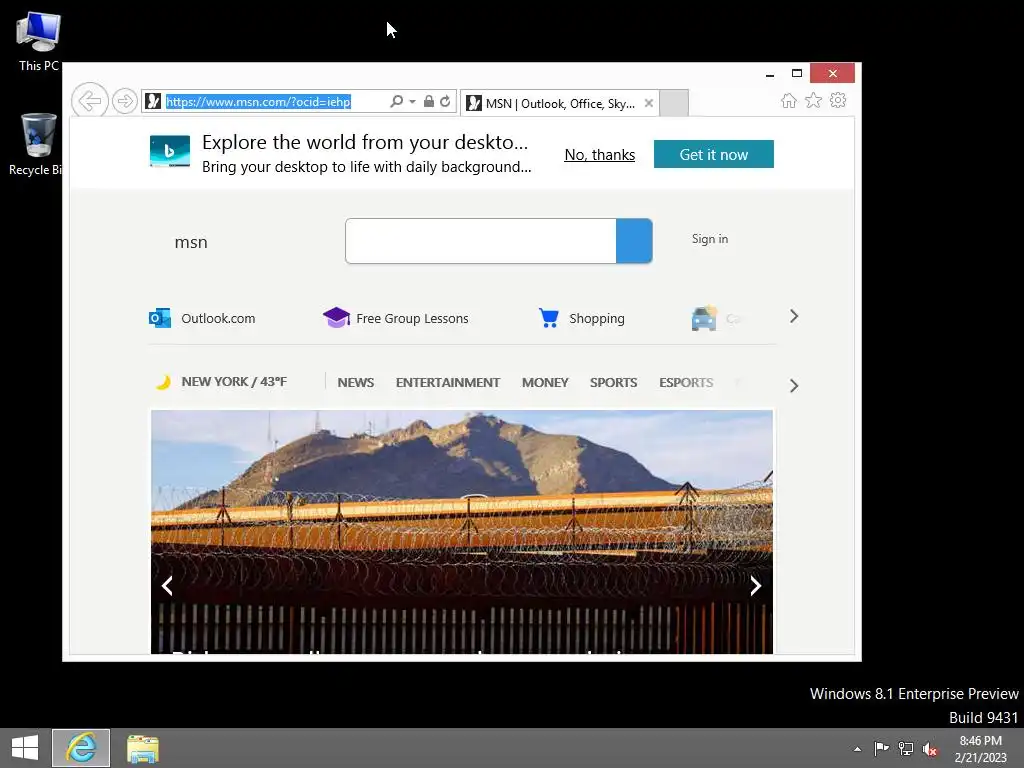
Task: Show previous slide in news carousel
Action: [168, 586]
